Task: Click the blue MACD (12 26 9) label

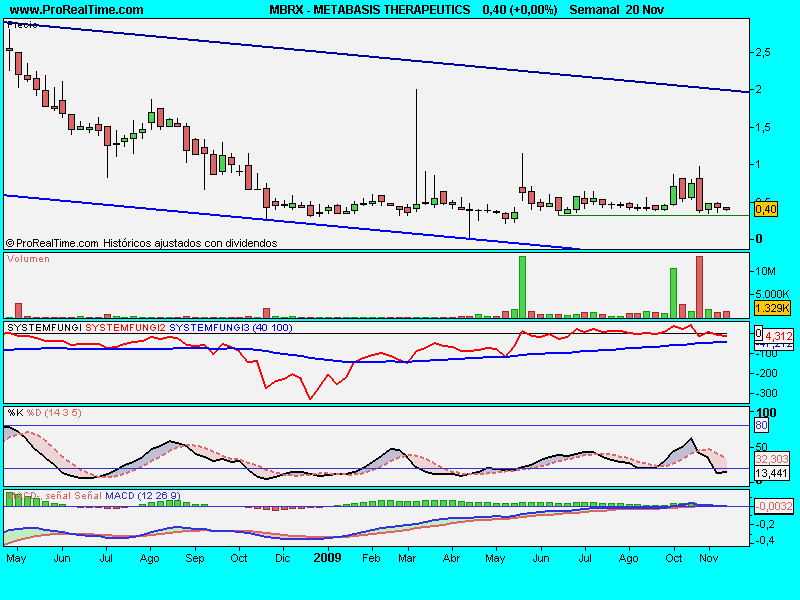Action: point(142,495)
